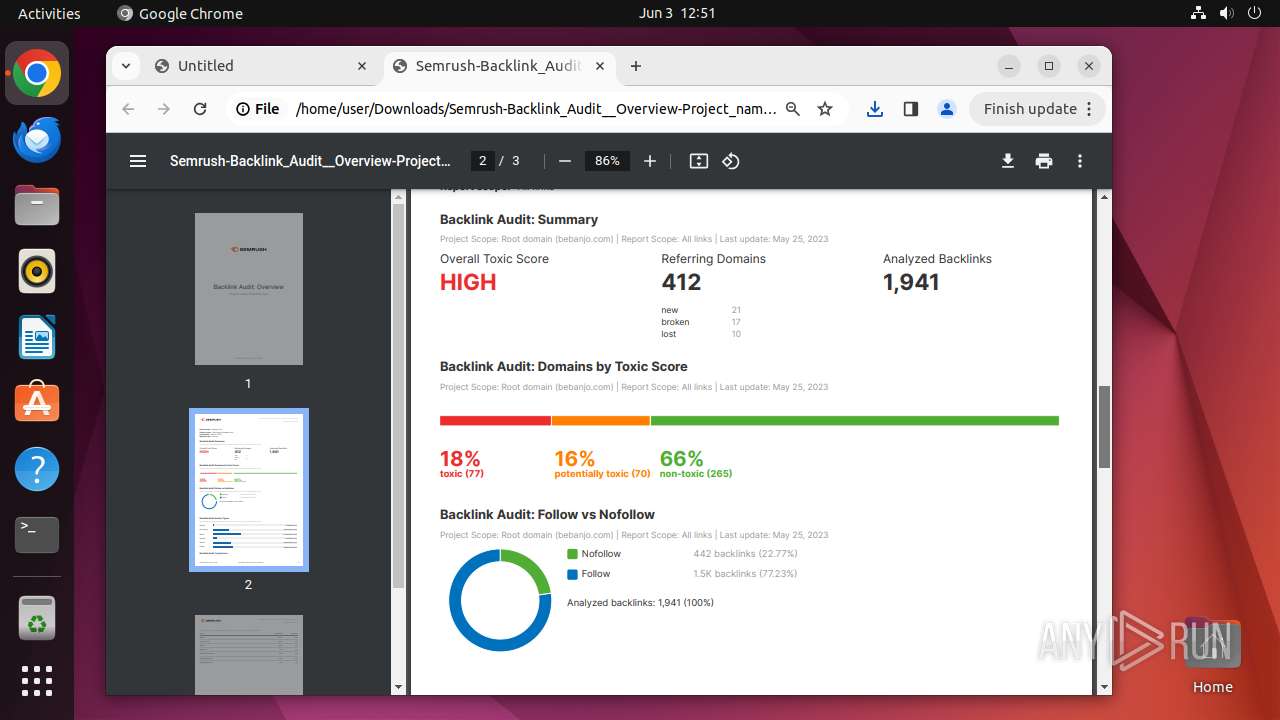This screenshot has width=1280, height=720.
Task: Print the PDF document
Action: coord(1044,161)
